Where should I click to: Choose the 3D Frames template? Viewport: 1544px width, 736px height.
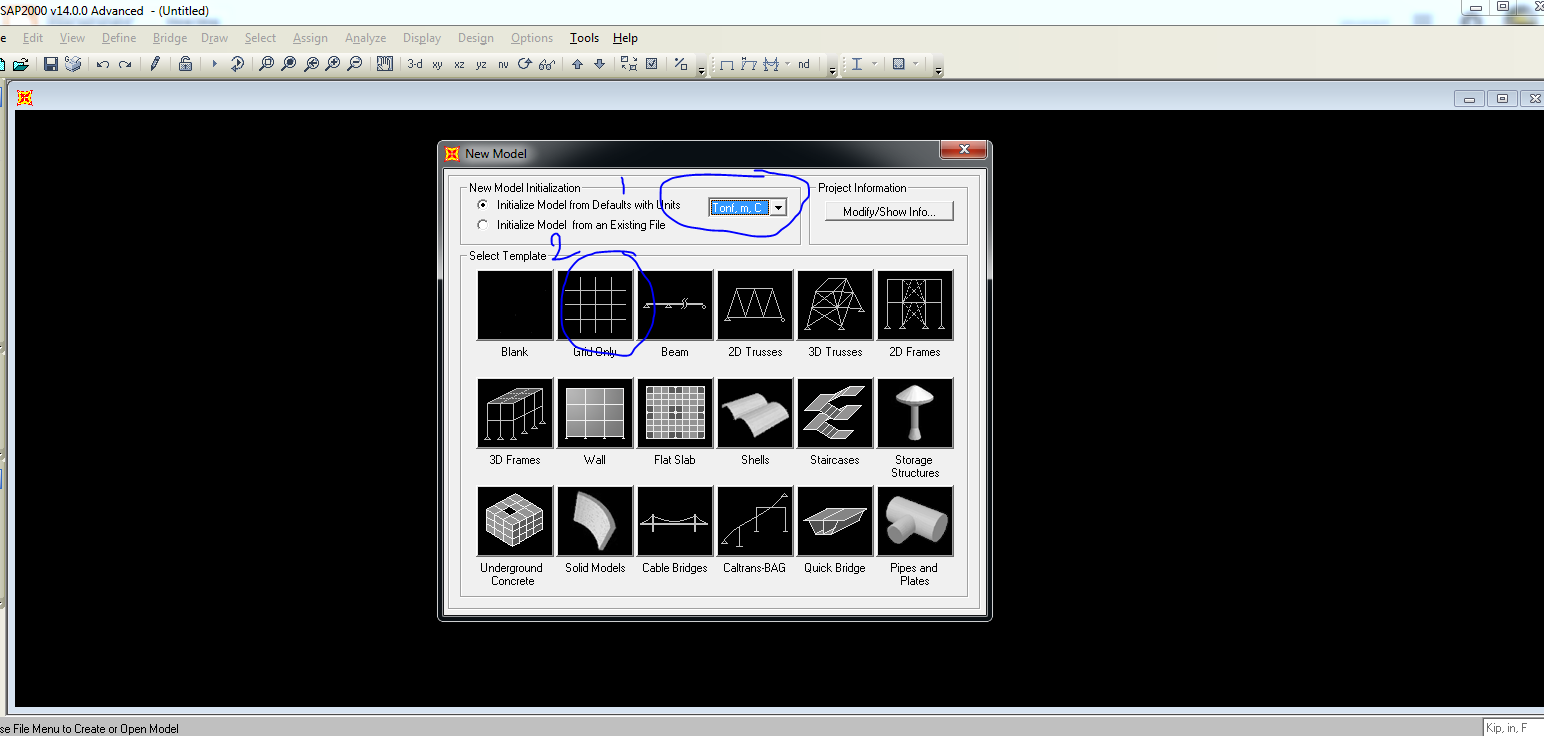(x=515, y=413)
